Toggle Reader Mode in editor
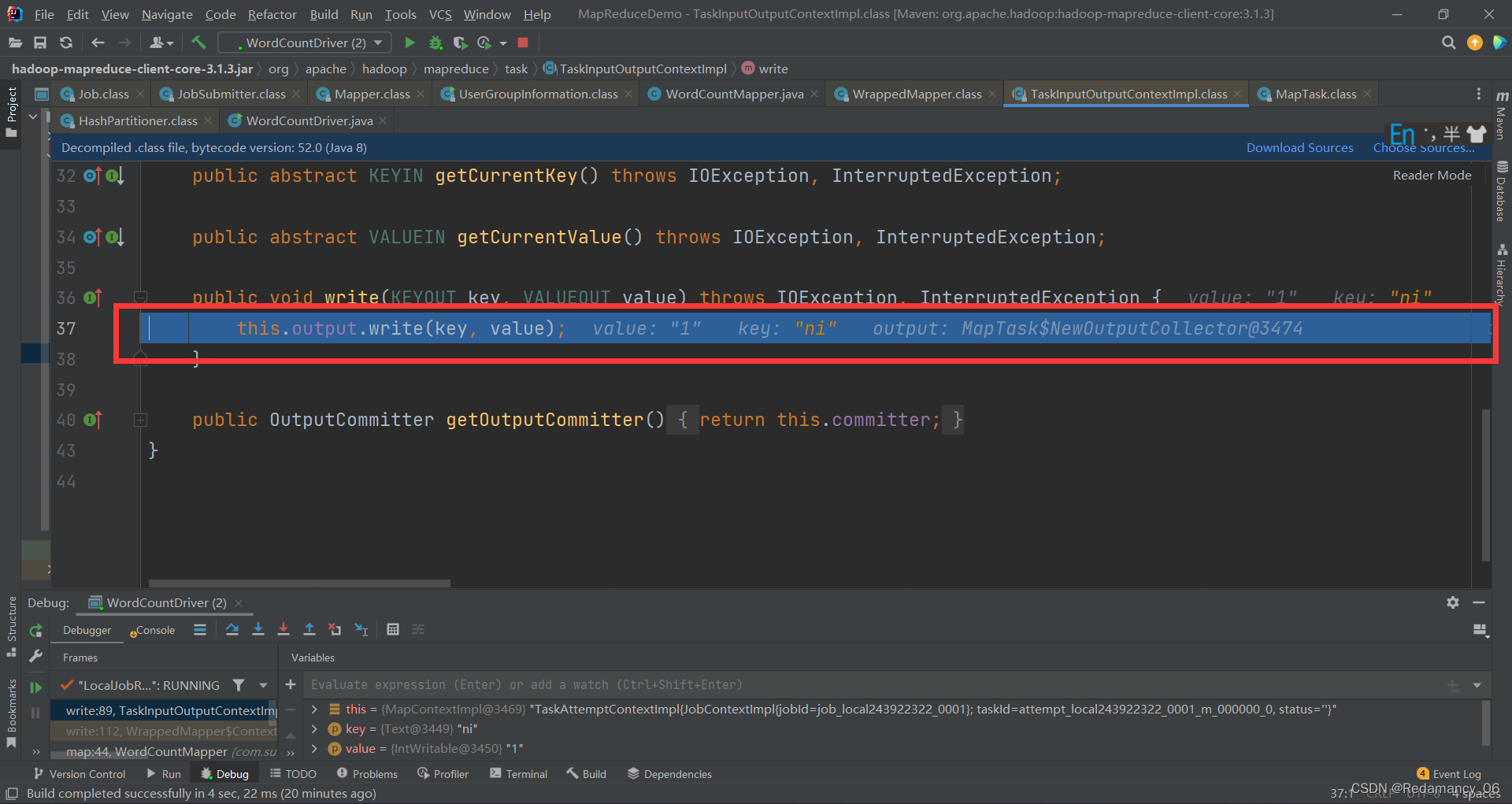 pyautogui.click(x=1432, y=175)
